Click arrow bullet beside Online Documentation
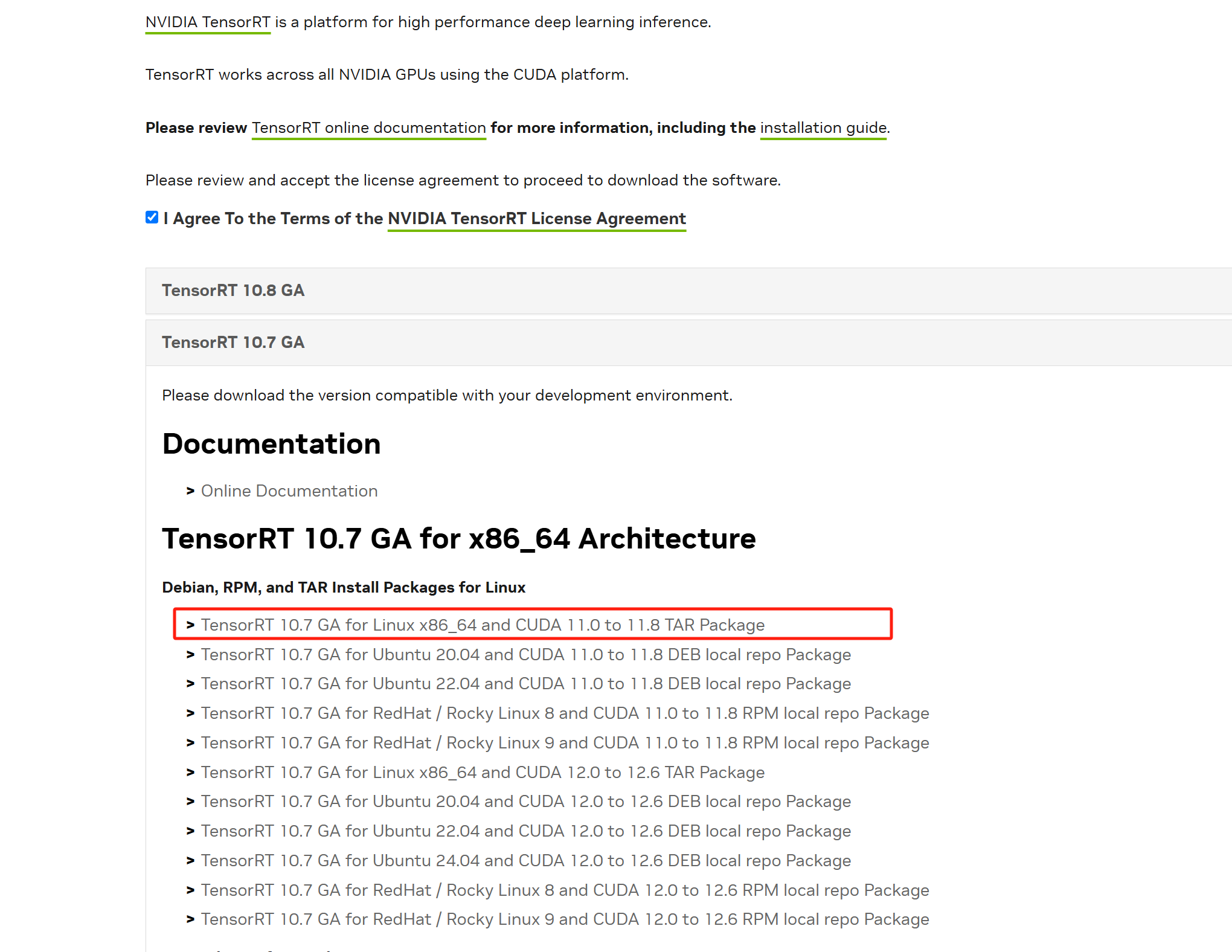Screen dimensions: 1232x952 coord(190,491)
